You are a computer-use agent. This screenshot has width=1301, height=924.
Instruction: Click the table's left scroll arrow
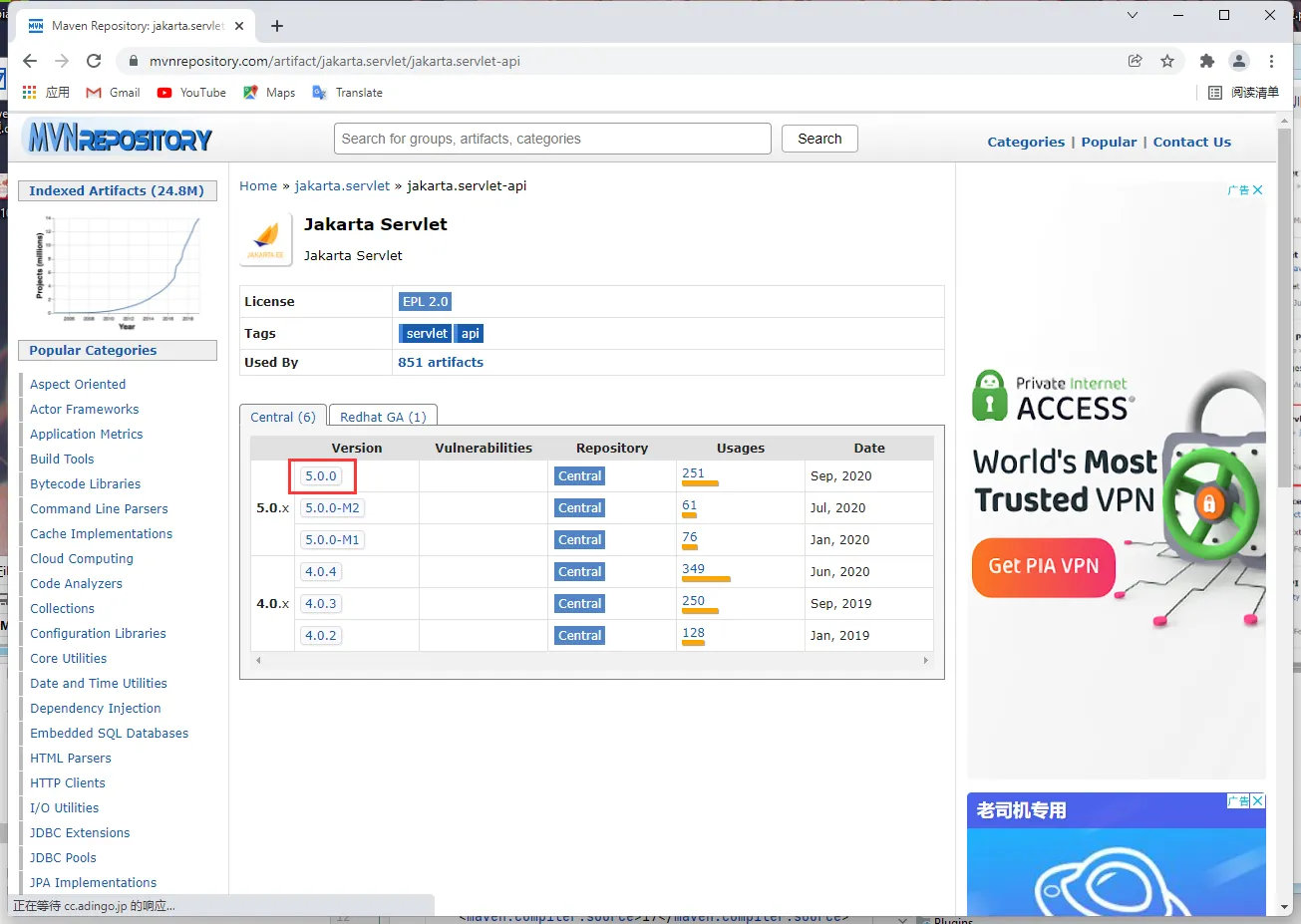click(258, 660)
